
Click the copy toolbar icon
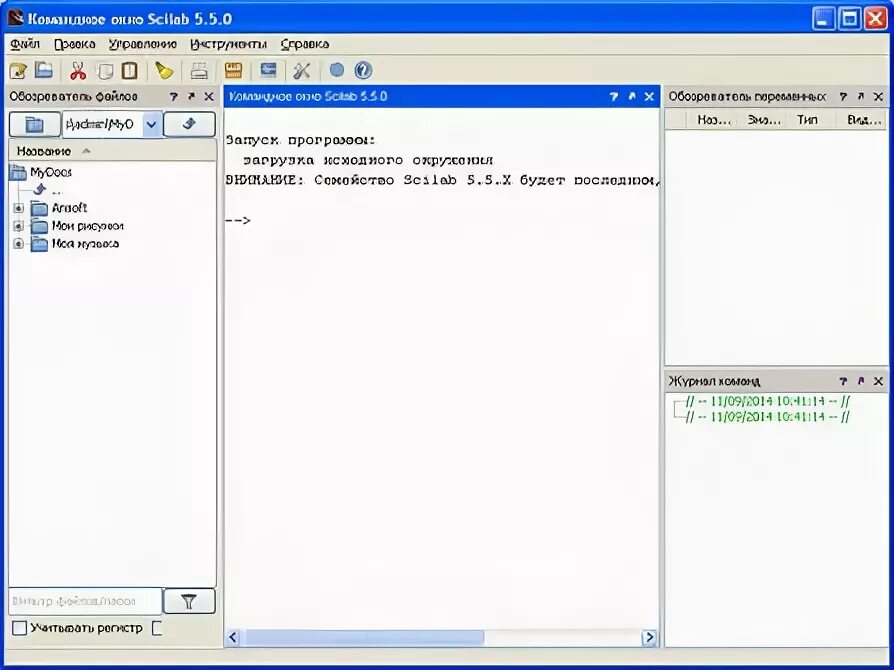104,71
